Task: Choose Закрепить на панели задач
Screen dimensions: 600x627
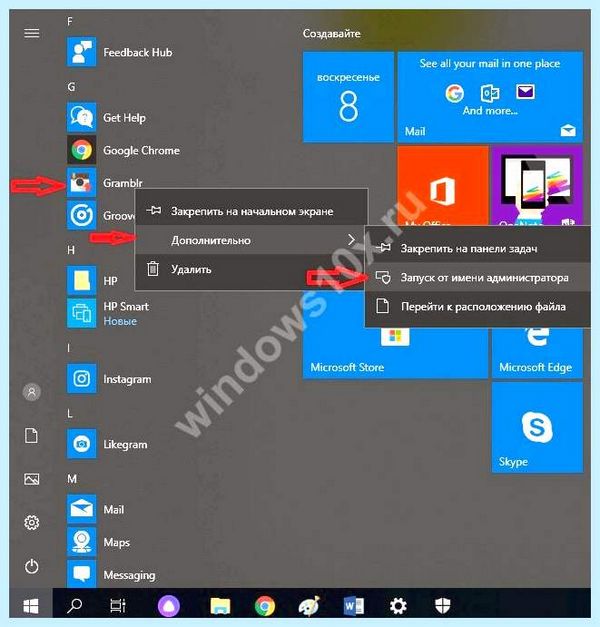Action: [478, 248]
